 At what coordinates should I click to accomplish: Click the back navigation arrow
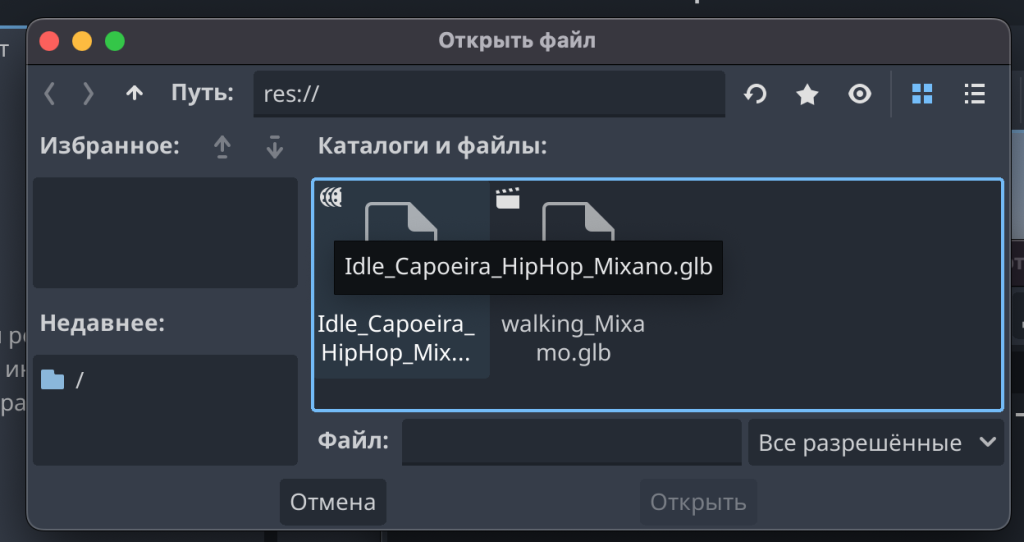[x=49, y=94]
